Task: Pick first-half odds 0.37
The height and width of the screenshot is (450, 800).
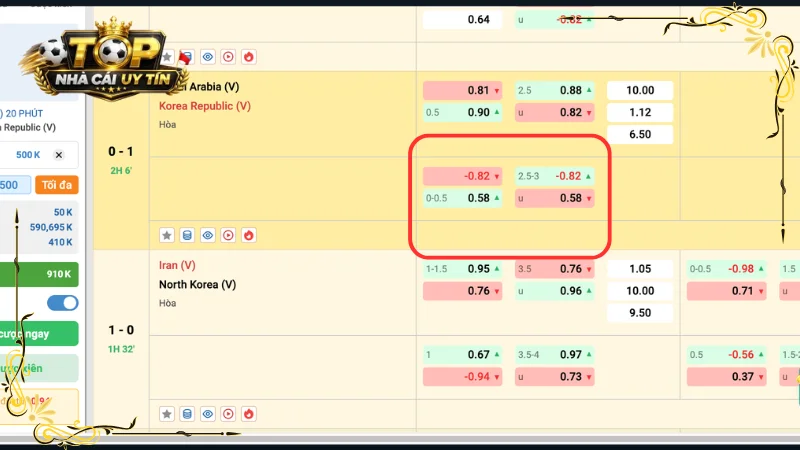Action: [x=727, y=377]
